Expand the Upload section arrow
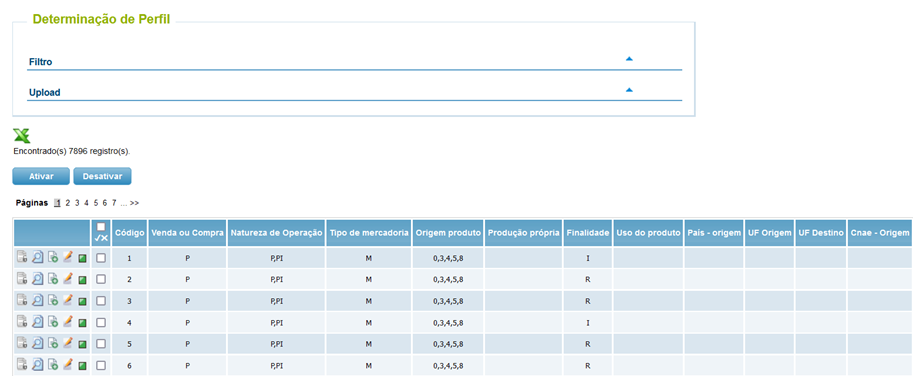913x376 pixels. (629, 90)
